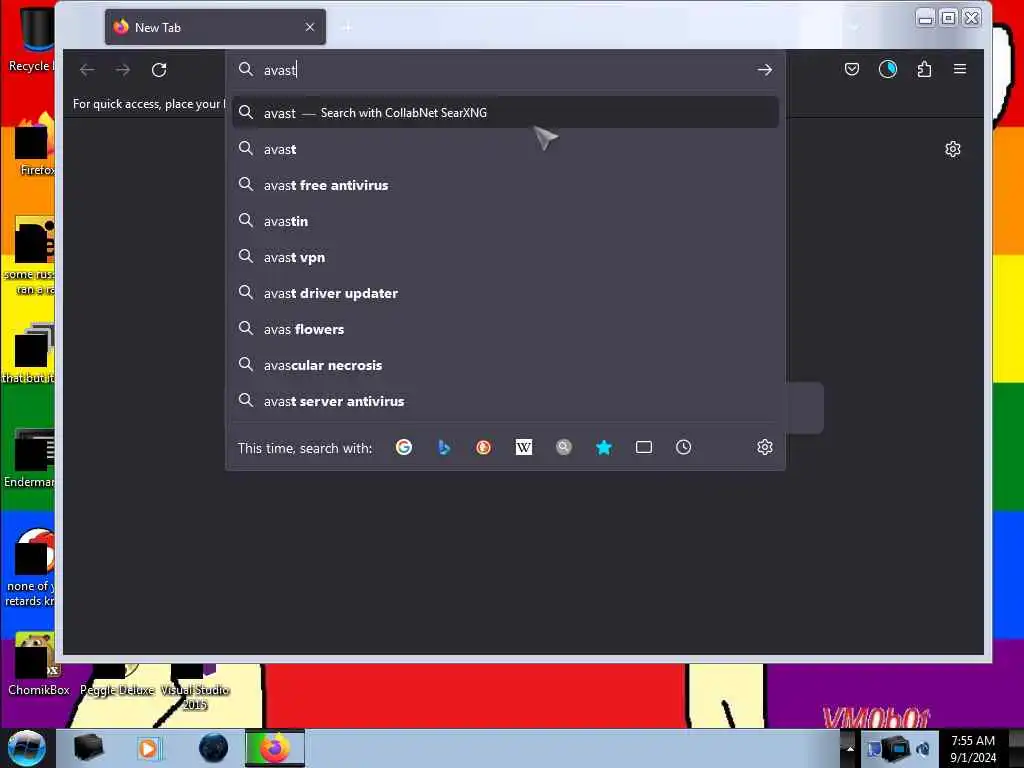Choose 'avast free antivirus' suggestion

(x=505, y=185)
